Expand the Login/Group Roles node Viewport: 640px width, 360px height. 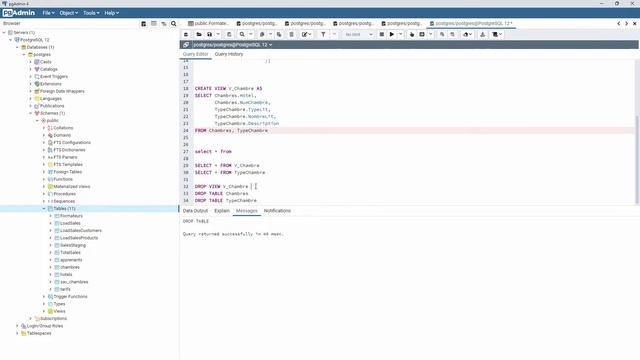point(17,326)
